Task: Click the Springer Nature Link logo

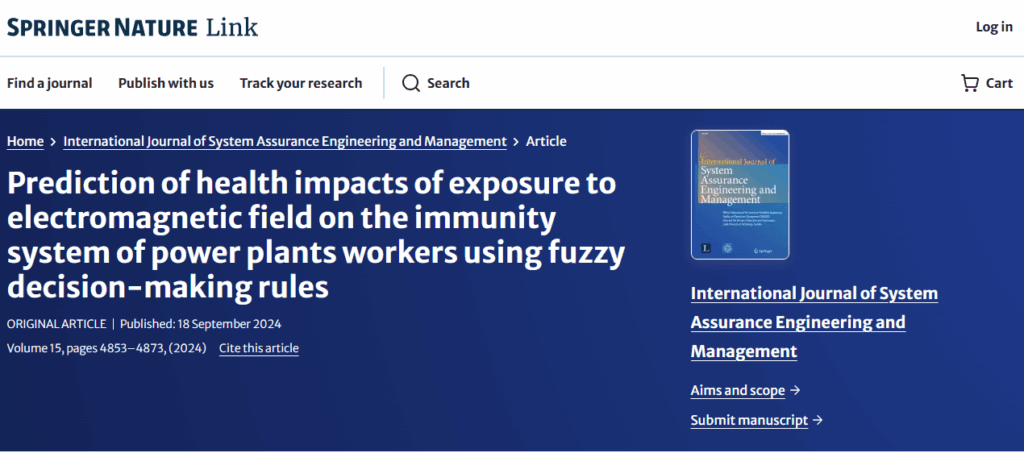Action: pos(132,27)
